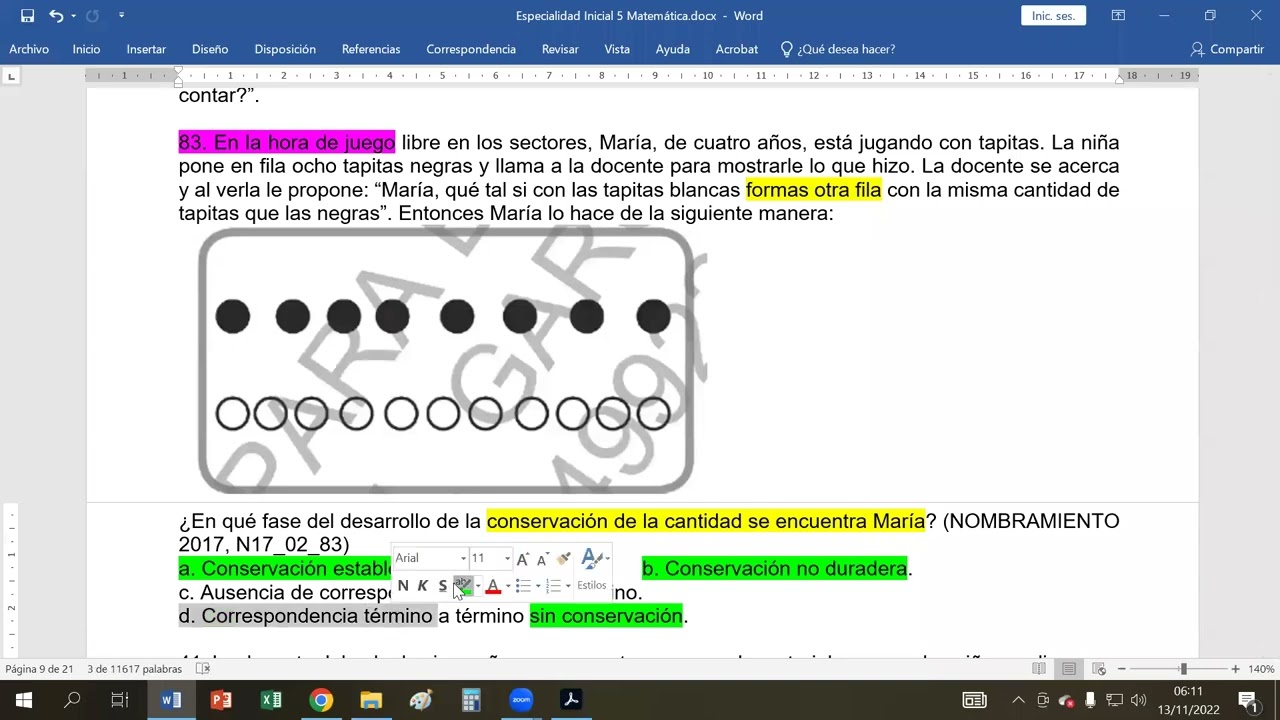The width and height of the screenshot is (1280, 720).
Task: Open the Disposición tab
Action: [x=285, y=49]
